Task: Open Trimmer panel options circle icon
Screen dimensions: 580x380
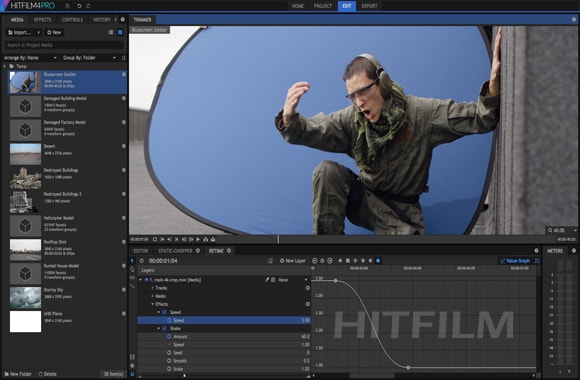Action: pos(574,20)
